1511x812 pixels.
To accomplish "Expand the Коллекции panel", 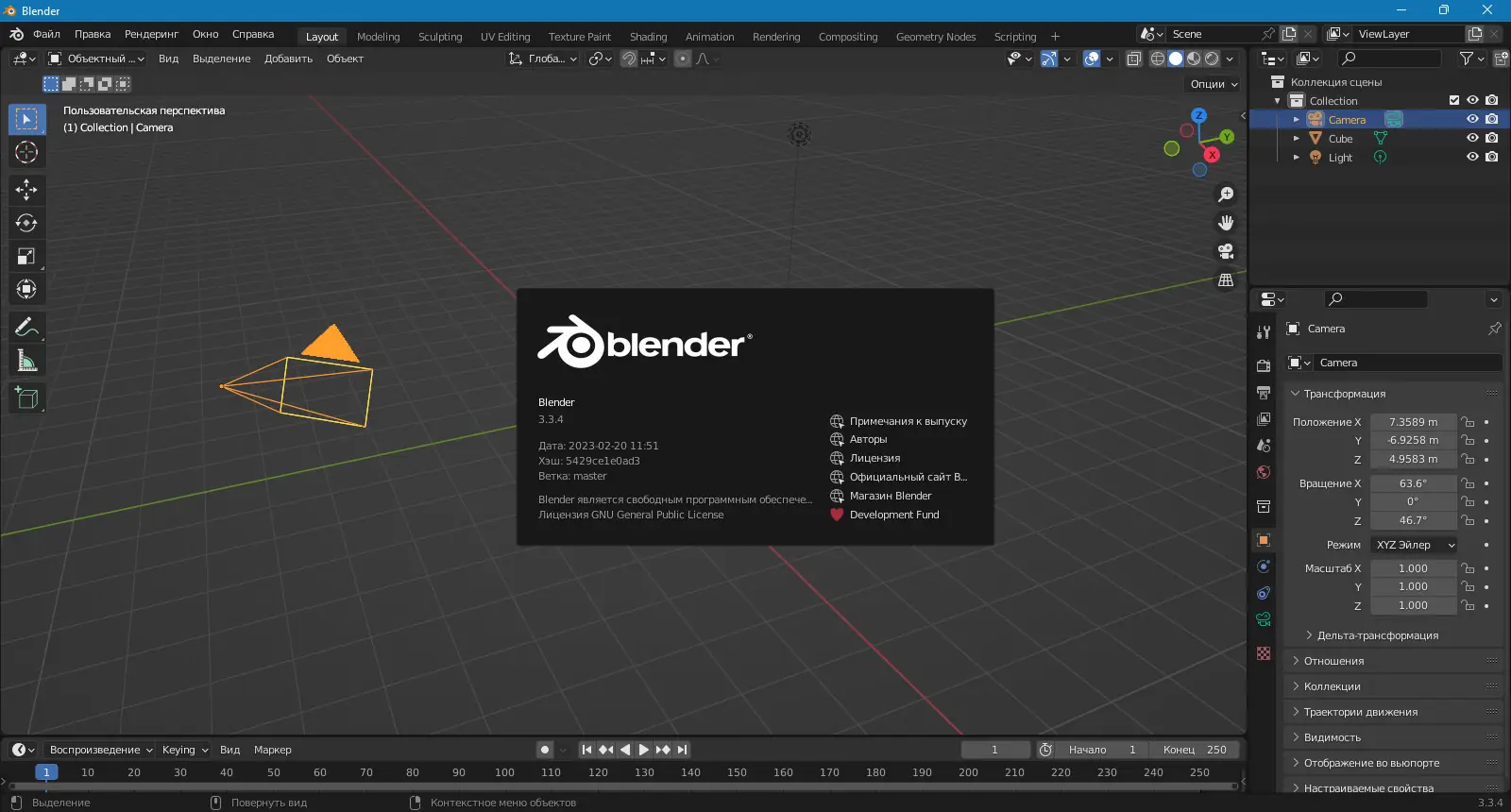I will pyautogui.click(x=1332, y=686).
